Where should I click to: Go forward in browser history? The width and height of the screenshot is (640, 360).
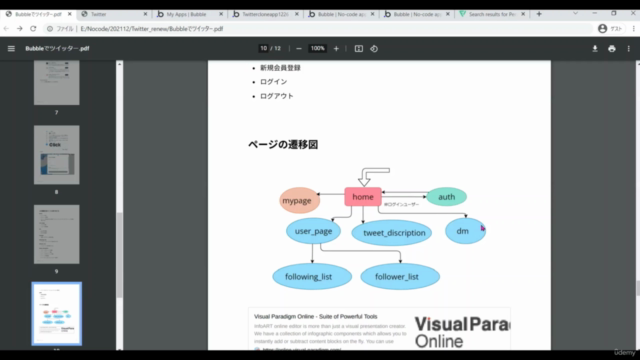click(20, 29)
